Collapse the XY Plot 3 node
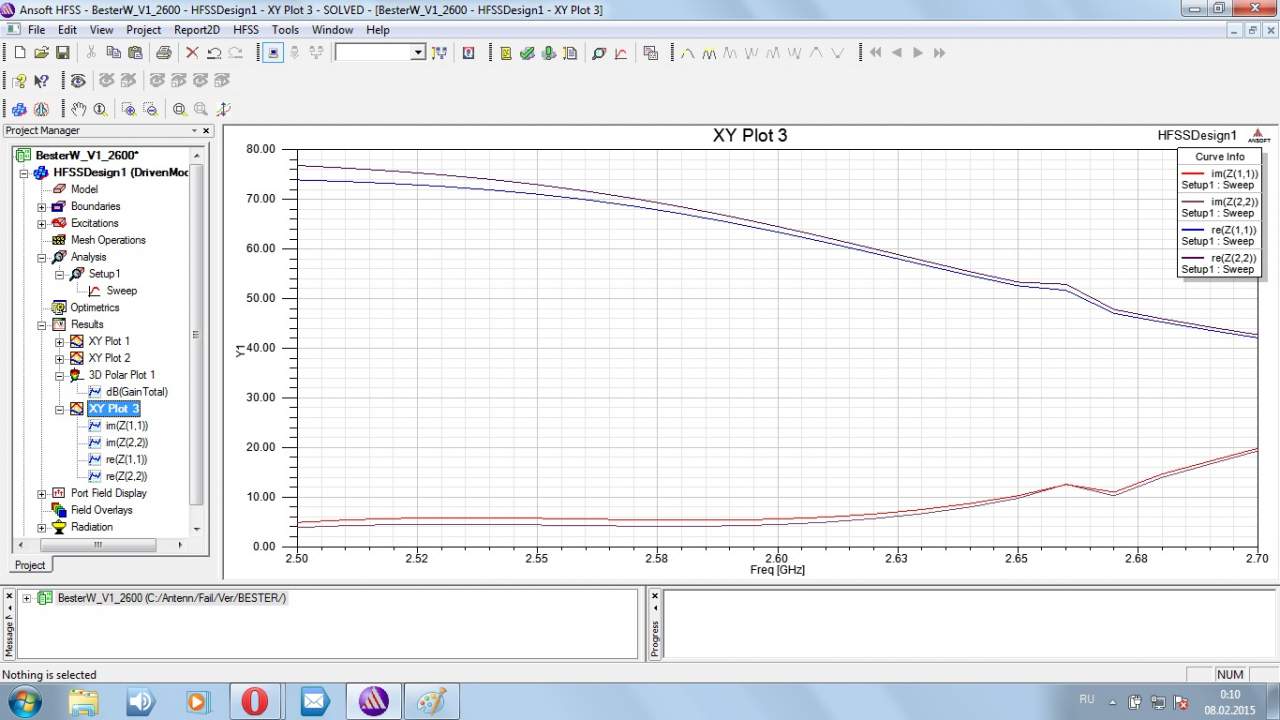This screenshot has width=1280, height=720. (x=60, y=409)
